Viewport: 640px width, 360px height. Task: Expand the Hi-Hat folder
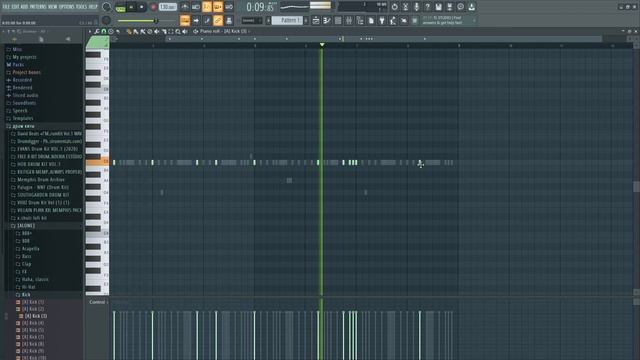(x=28, y=287)
